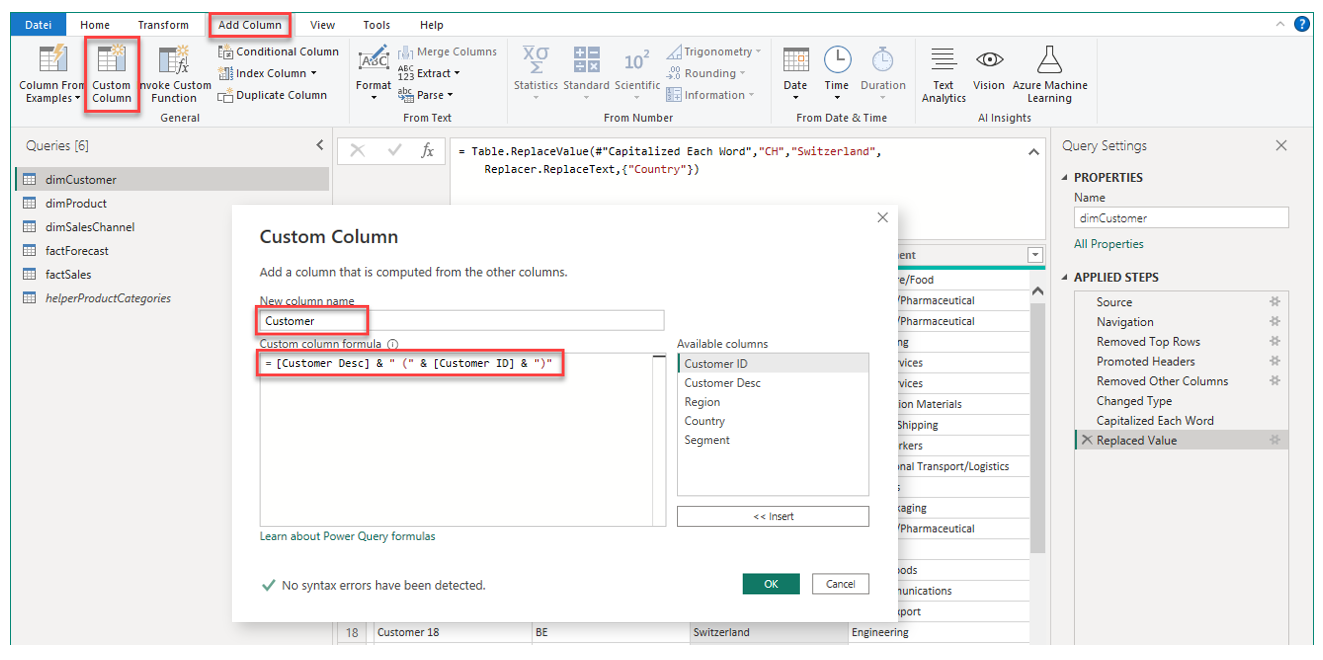Collapse the APPLIED STEPS section
Image resolution: width=1323 pixels, height=660 pixels.
(1064, 278)
